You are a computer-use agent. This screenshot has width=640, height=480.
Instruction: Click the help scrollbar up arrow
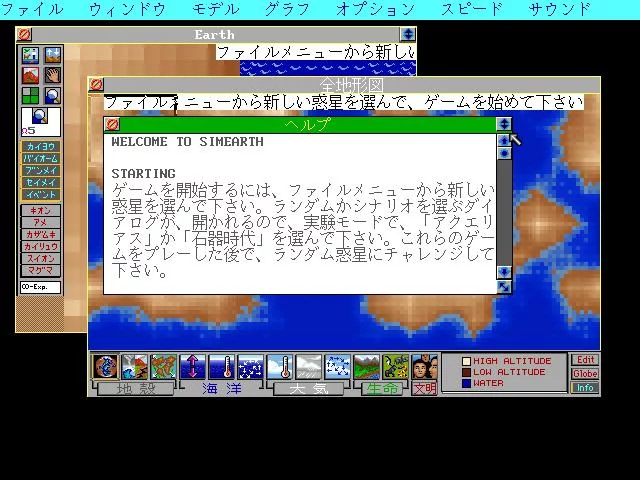[504, 141]
